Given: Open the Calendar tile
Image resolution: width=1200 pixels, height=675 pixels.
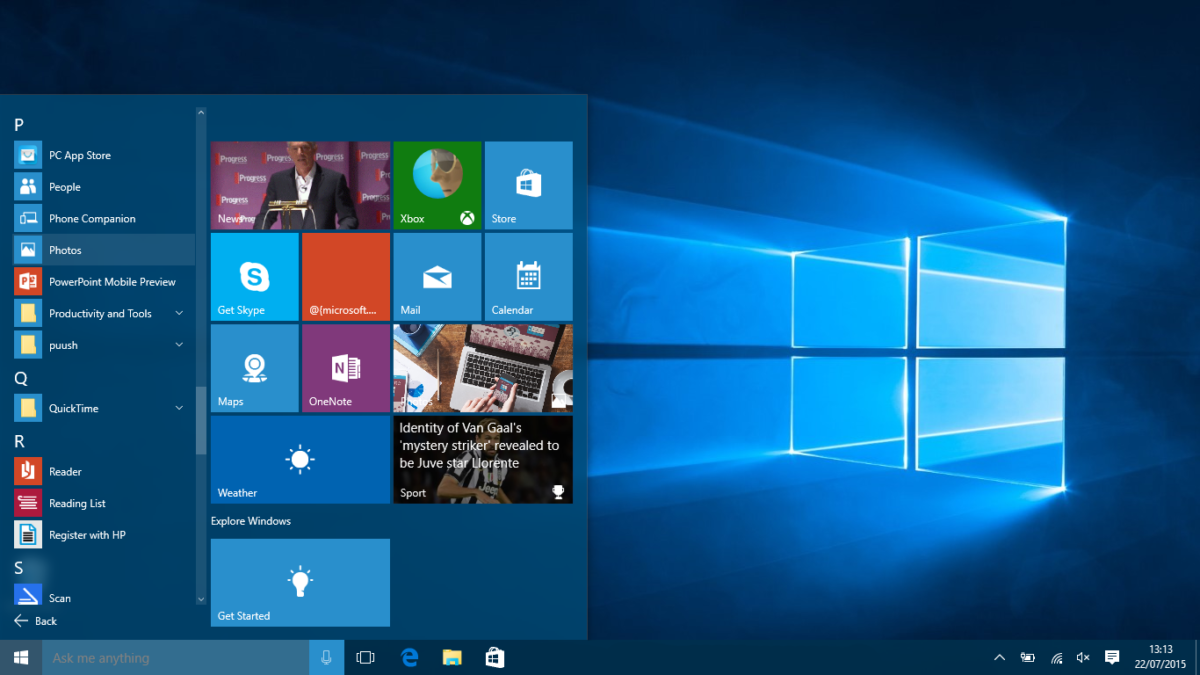Looking at the screenshot, I should tap(528, 276).
